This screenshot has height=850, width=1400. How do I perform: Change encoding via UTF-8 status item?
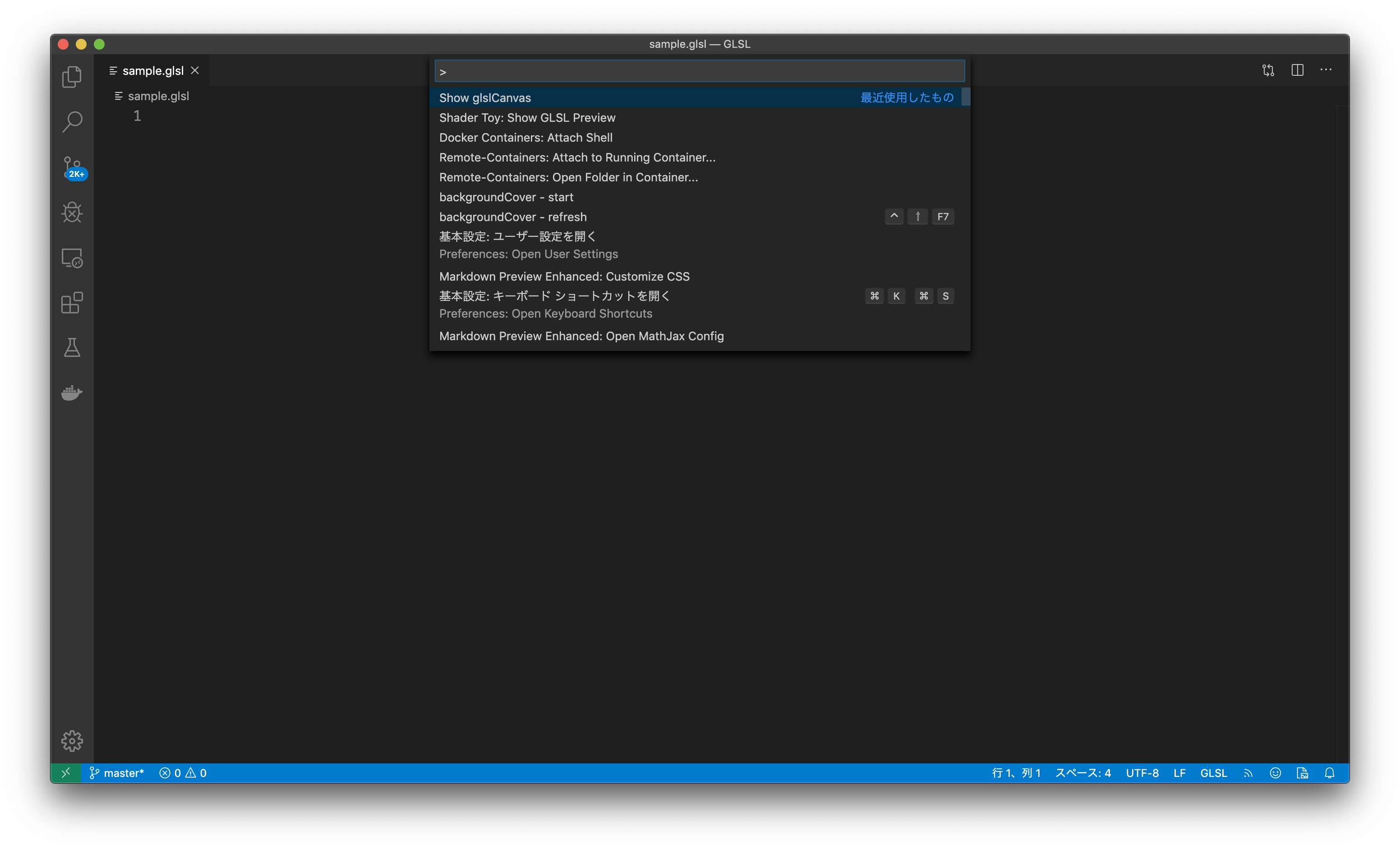coord(1142,773)
